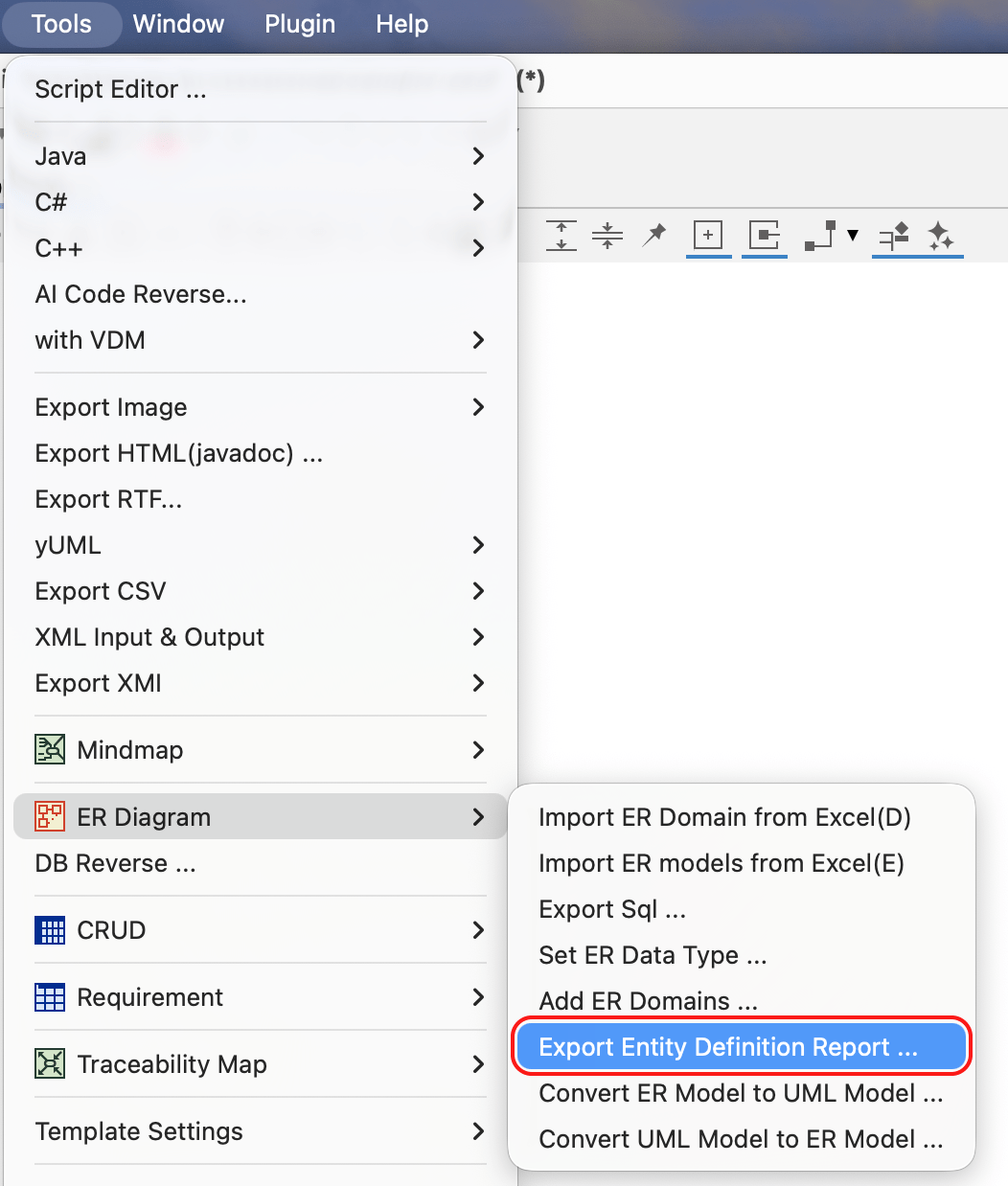Click the Traceability Map icon
Viewport: 1008px width, 1186px height.
(50, 1064)
